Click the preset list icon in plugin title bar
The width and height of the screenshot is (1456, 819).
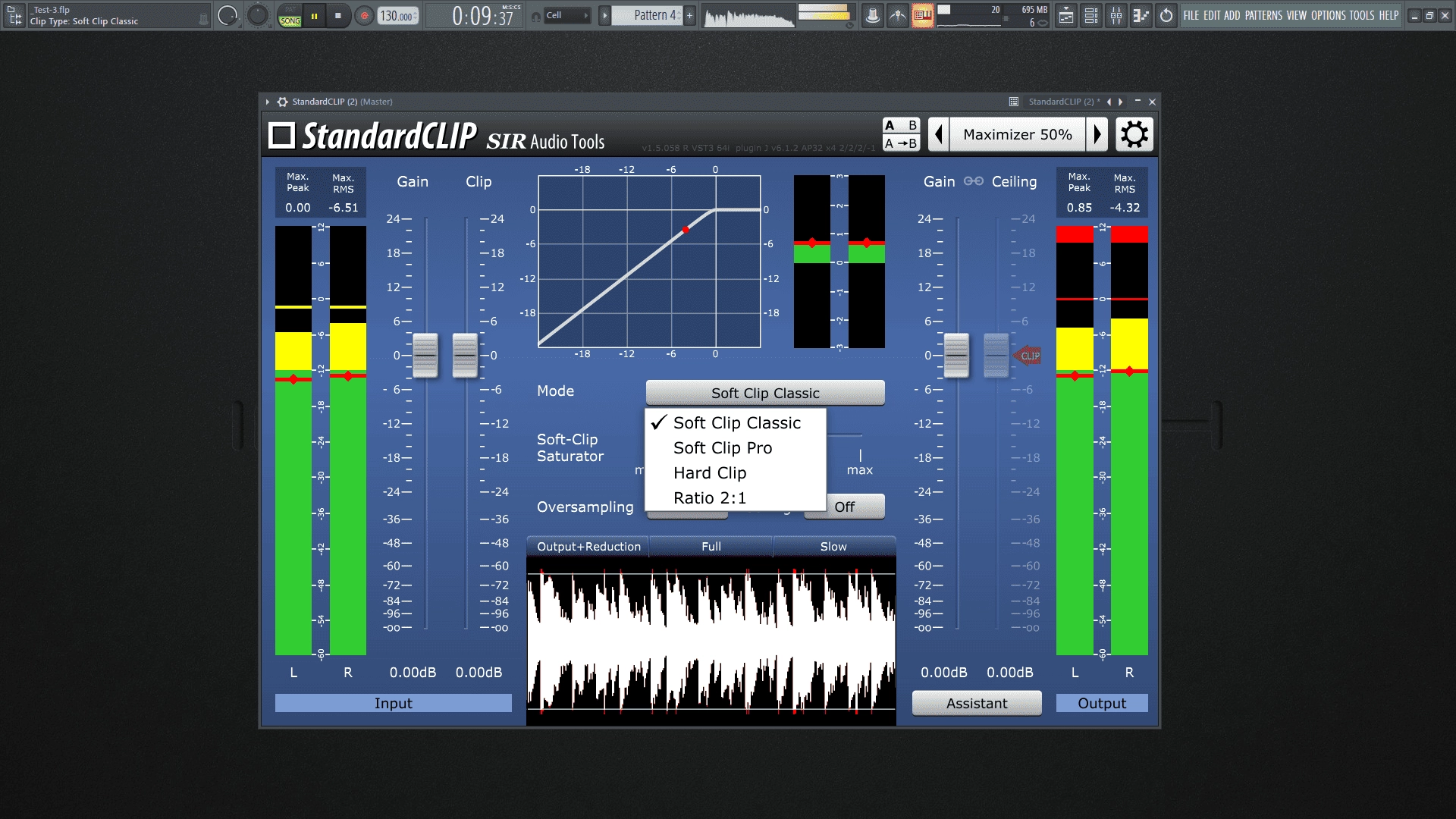pos(1013,102)
